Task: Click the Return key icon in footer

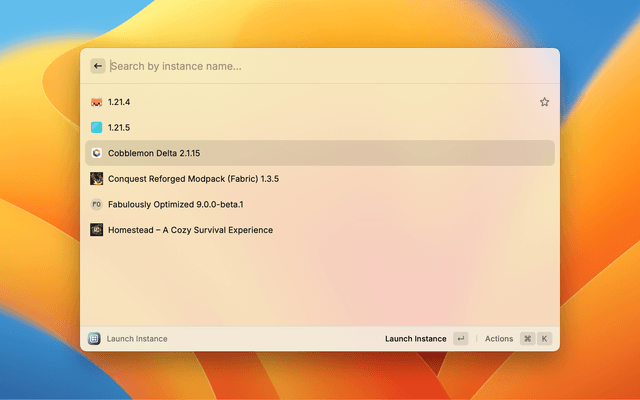Action: point(460,339)
